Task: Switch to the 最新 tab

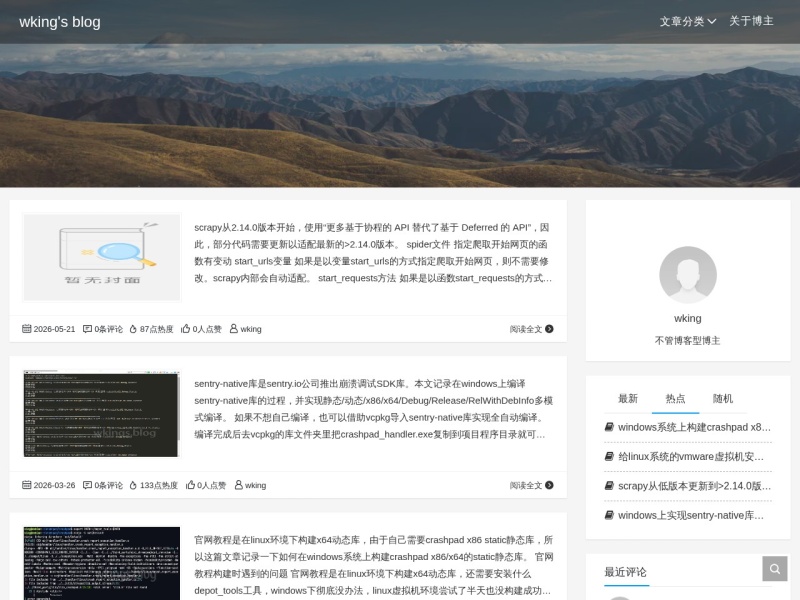Action: coord(628,398)
